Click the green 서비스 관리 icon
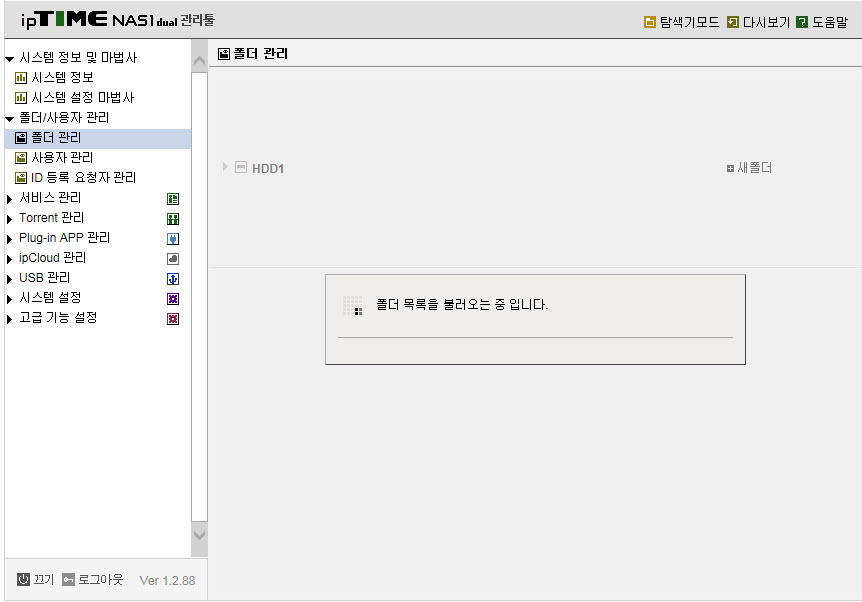 coord(173,198)
